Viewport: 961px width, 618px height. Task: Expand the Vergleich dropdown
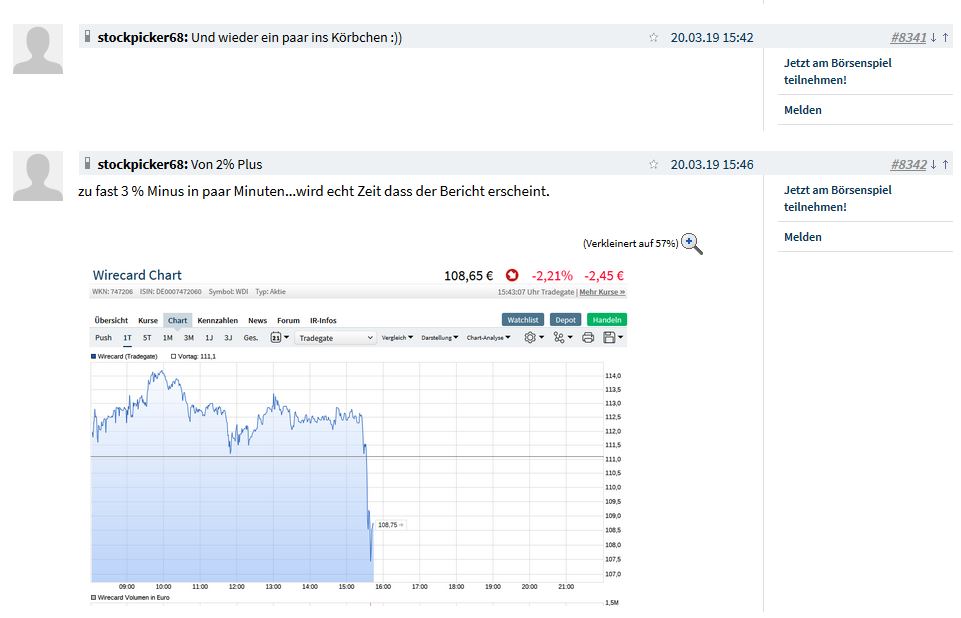point(398,338)
